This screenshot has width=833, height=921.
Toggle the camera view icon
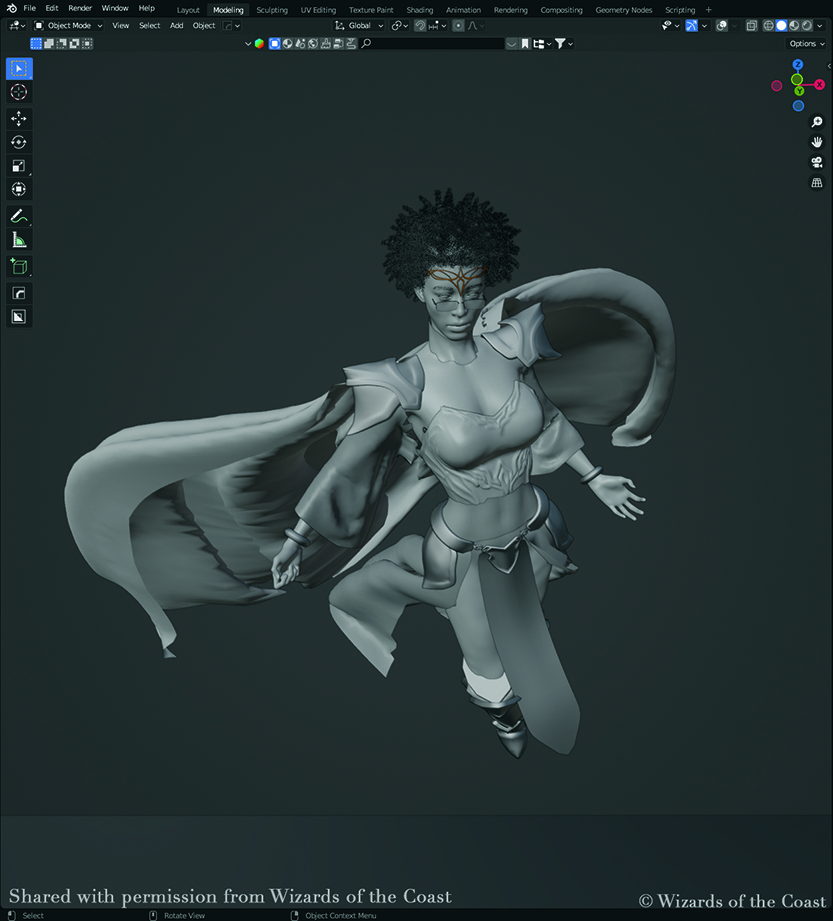pos(817,162)
